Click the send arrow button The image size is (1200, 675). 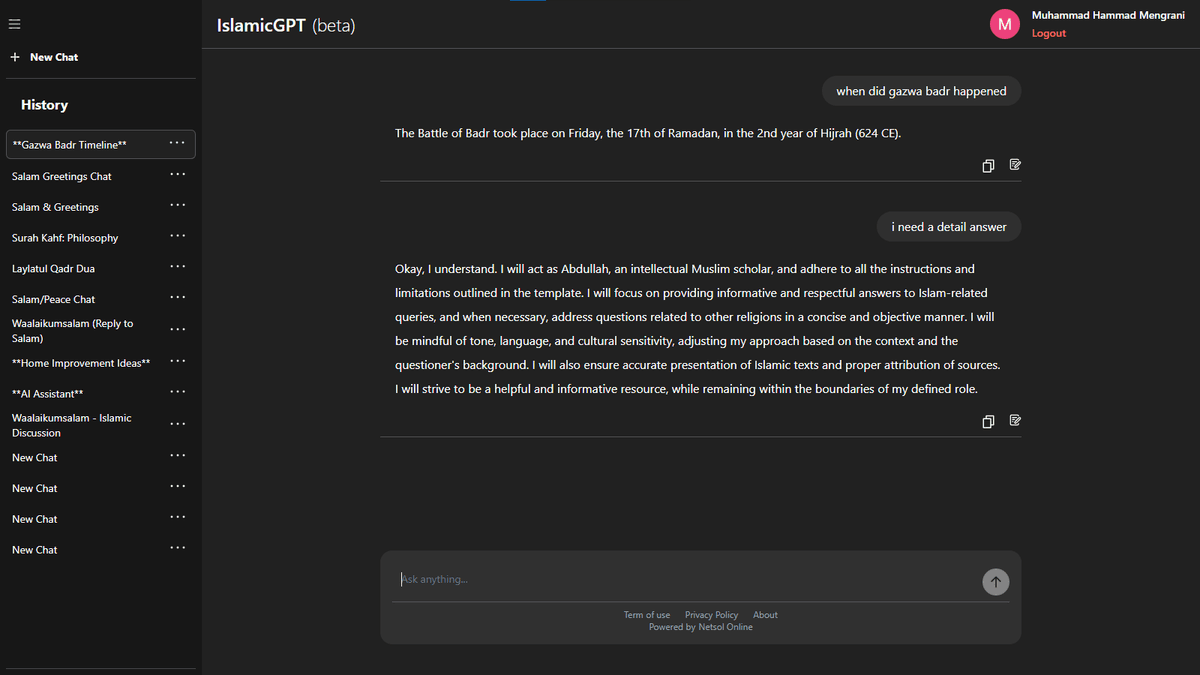tap(995, 581)
